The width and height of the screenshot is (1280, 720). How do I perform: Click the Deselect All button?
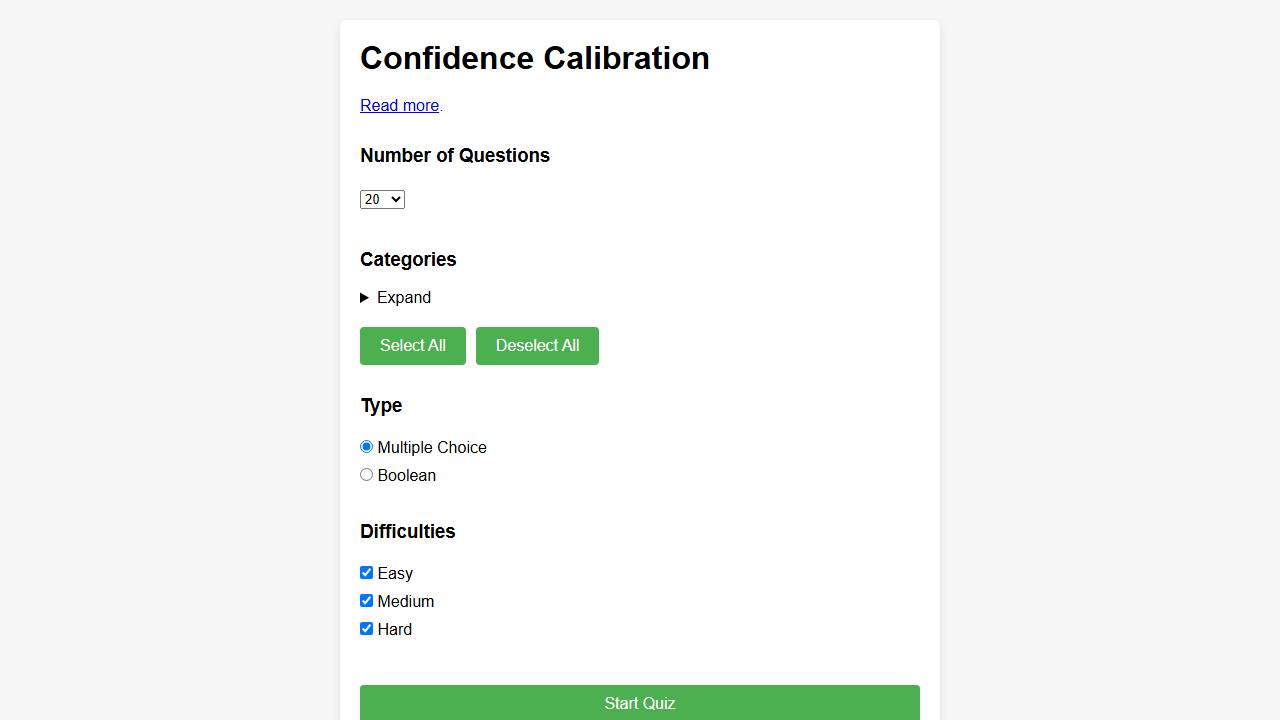(537, 346)
